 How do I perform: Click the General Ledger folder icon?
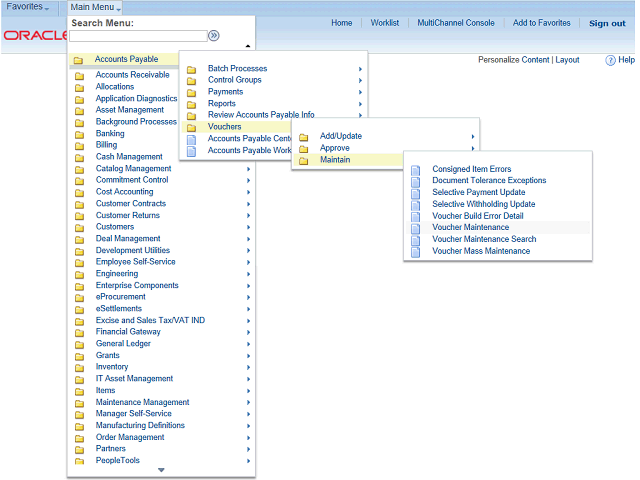pos(80,345)
